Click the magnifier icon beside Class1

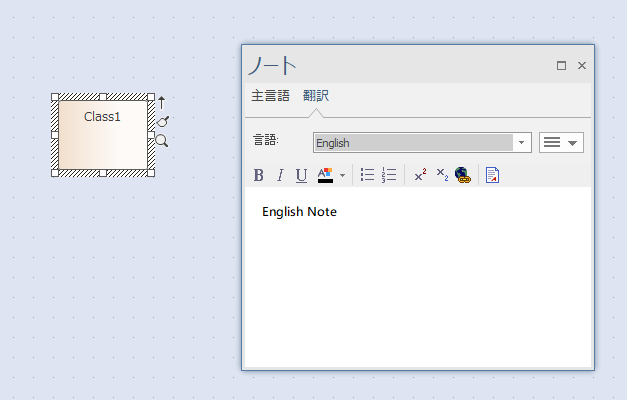click(x=162, y=140)
